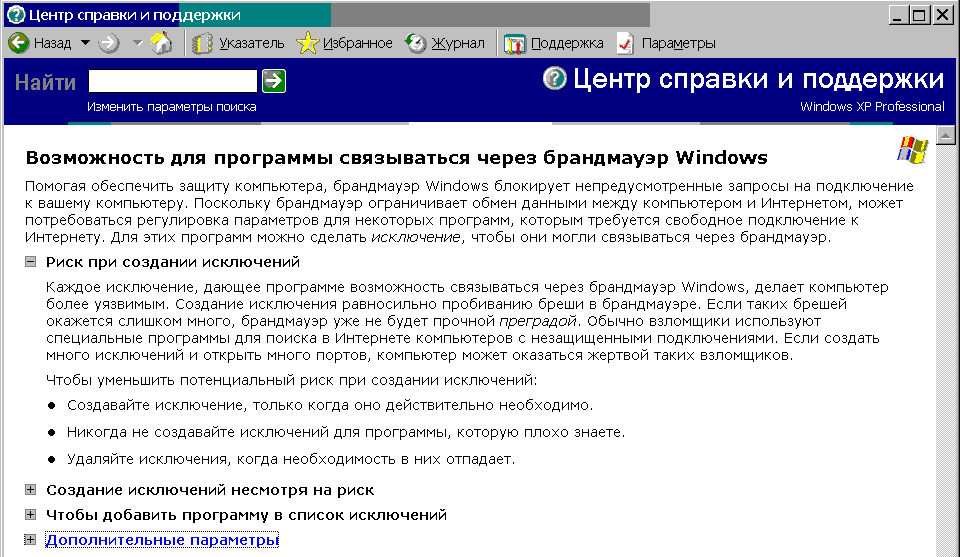Collapse the Риск при создании исключений section
The image size is (960, 557).
(30, 262)
